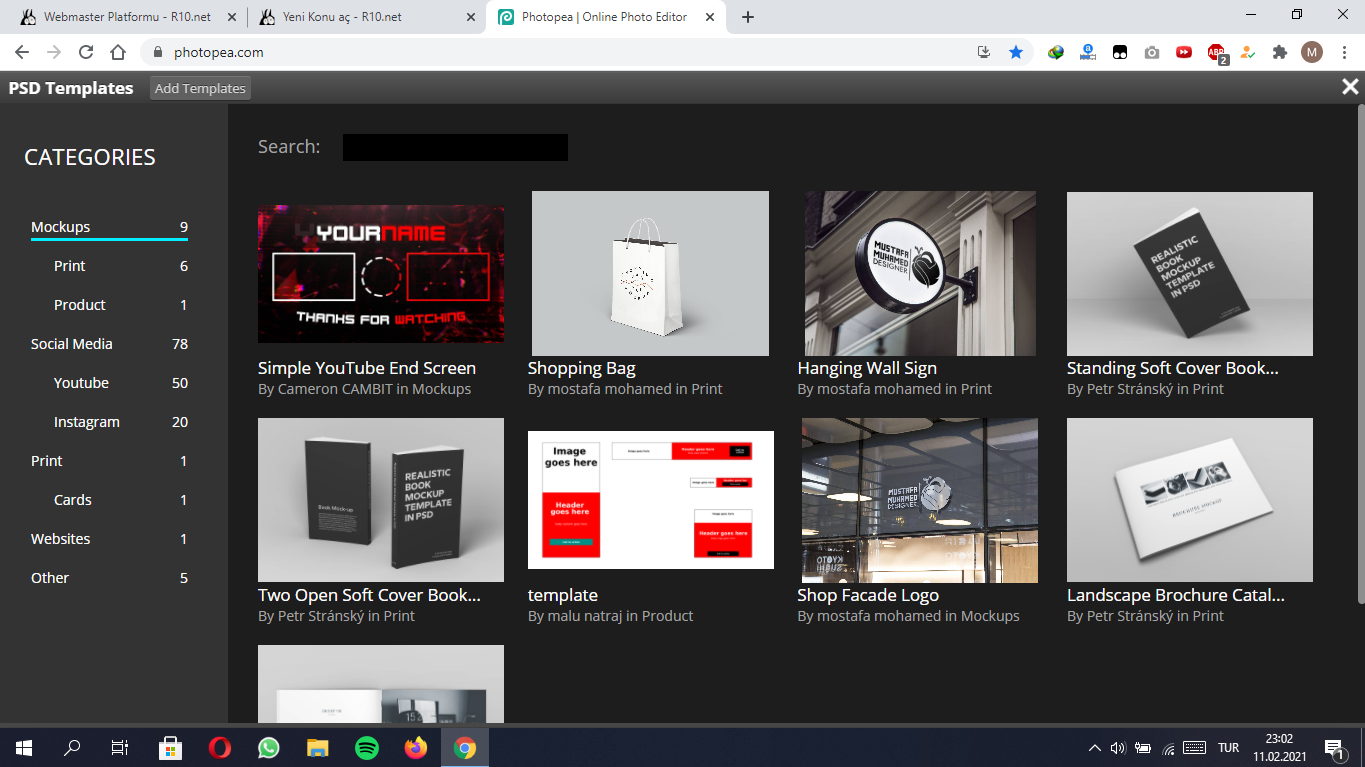This screenshot has height=767, width=1365.
Task: Close the Photopea browser tab
Action: 708,17
